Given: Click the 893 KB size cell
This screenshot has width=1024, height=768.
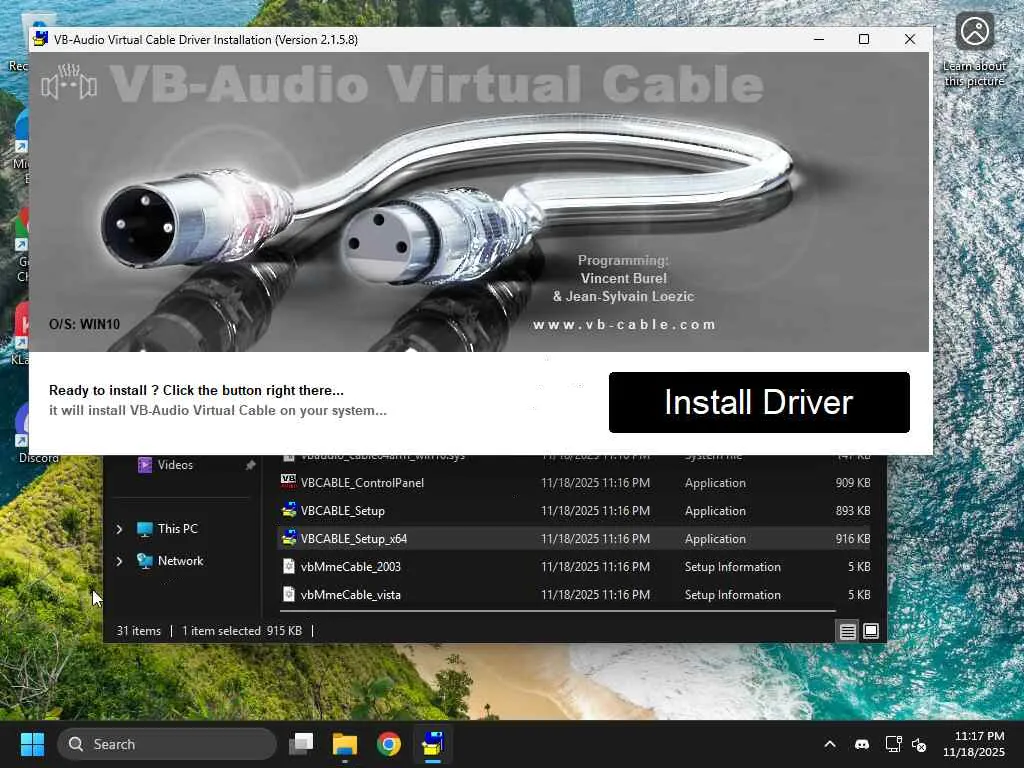Looking at the screenshot, I should click(x=853, y=511).
